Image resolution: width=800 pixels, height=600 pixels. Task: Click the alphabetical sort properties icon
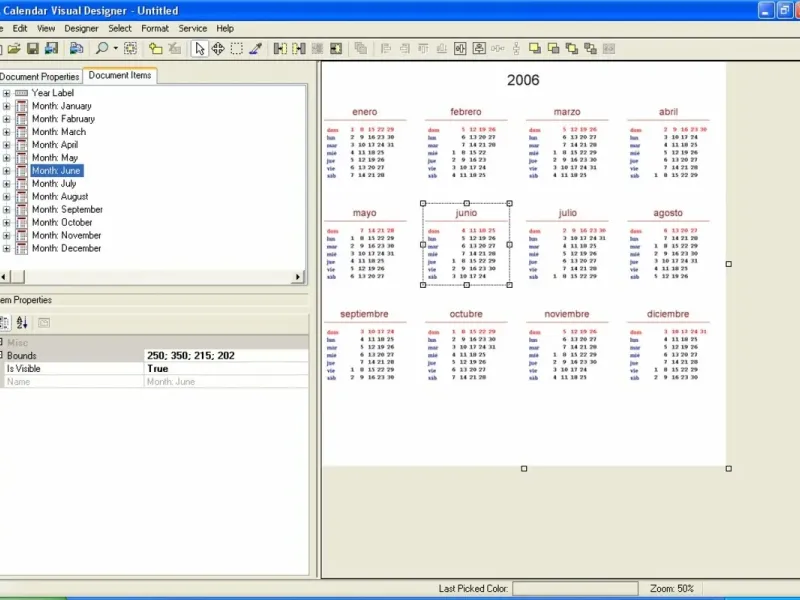(22, 322)
